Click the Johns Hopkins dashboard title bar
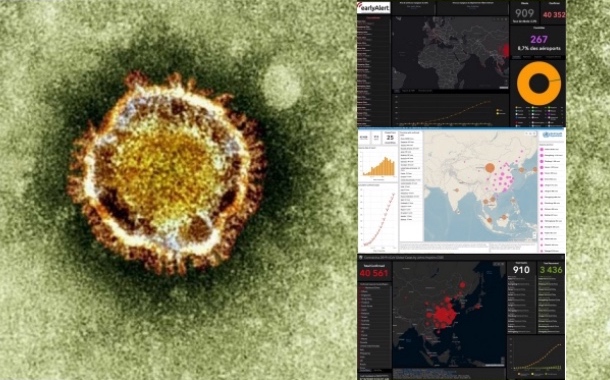This screenshot has height=380, width=610. pyautogui.click(x=461, y=257)
